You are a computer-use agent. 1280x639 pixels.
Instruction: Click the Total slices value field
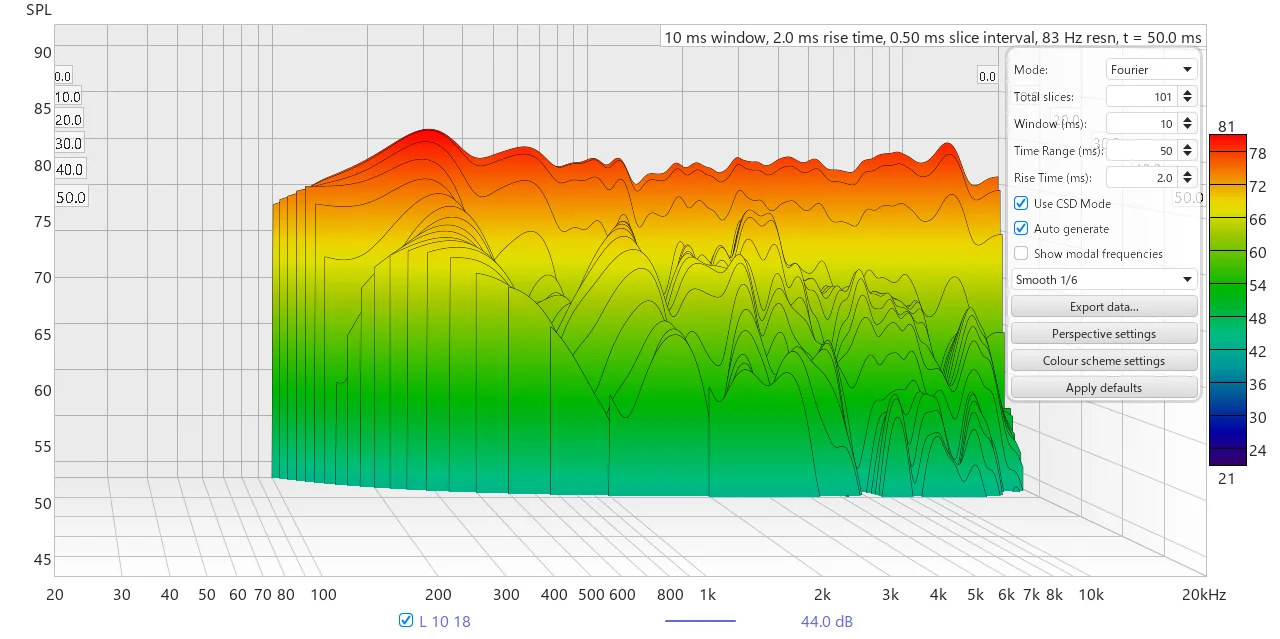(x=1141, y=97)
